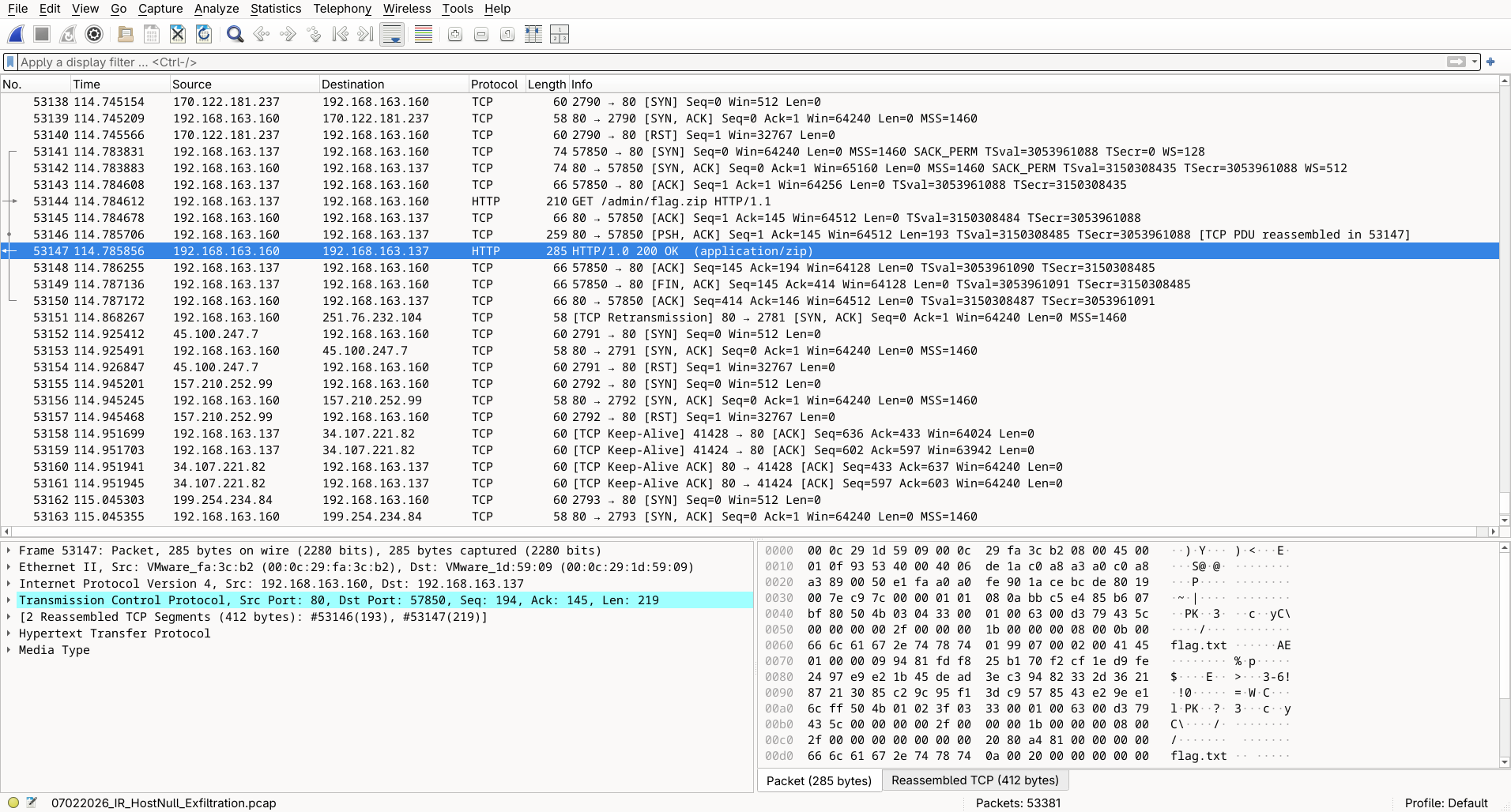Image resolution: width=1511 pixels, height=812 pixels.
Task: Click the start capture shark fin icon
Action: click(x=16, y=34)
